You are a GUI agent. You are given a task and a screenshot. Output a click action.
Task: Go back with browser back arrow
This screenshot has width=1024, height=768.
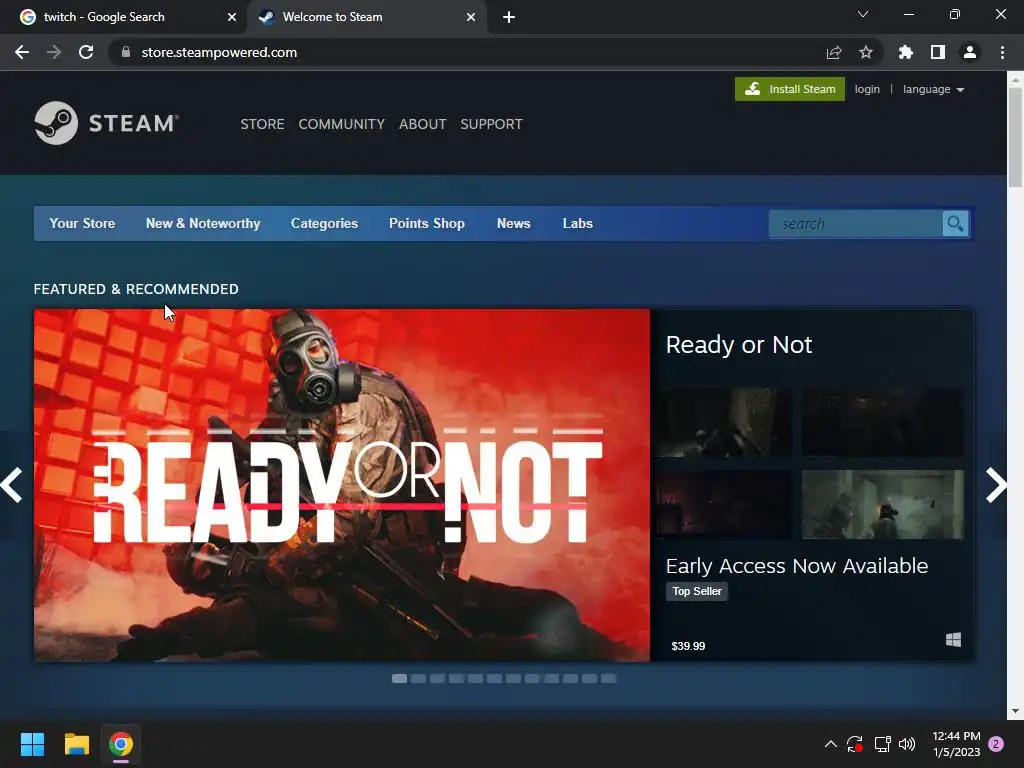pyautogui.click(x=22, y=52)
